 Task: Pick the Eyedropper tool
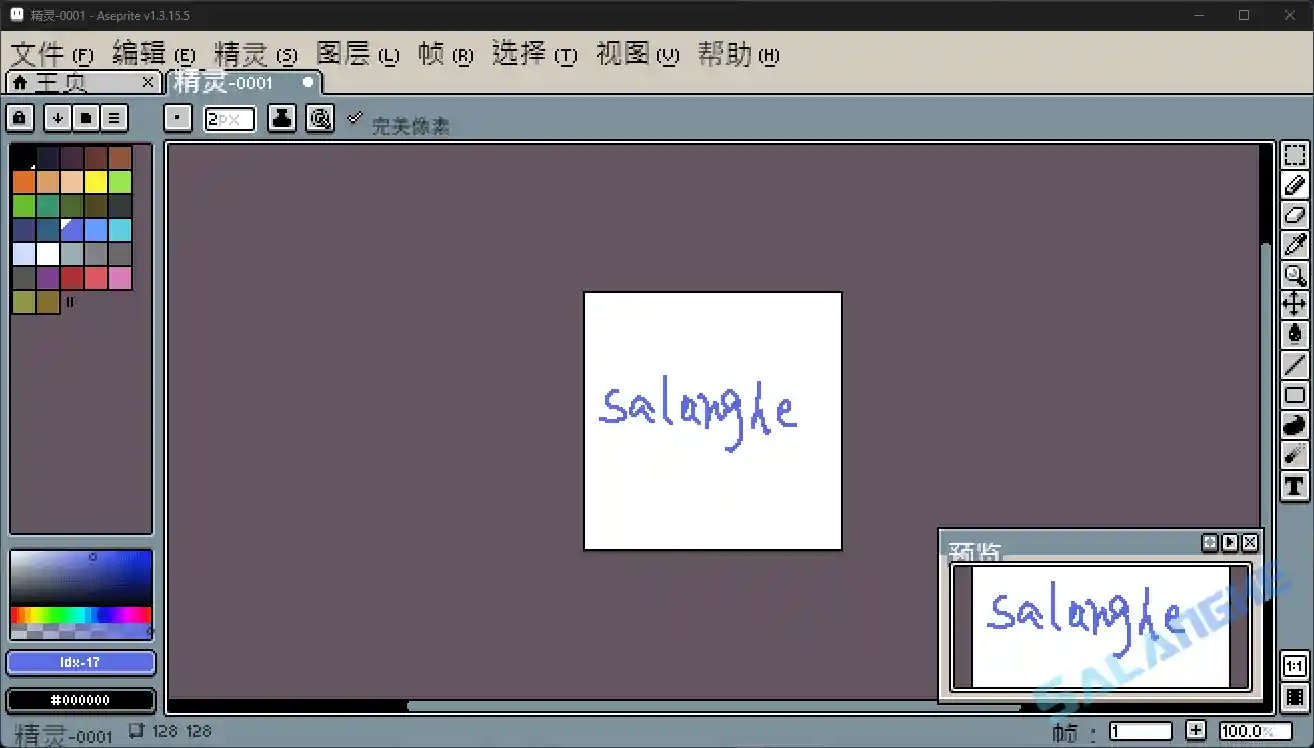(x=1294, y=245)
